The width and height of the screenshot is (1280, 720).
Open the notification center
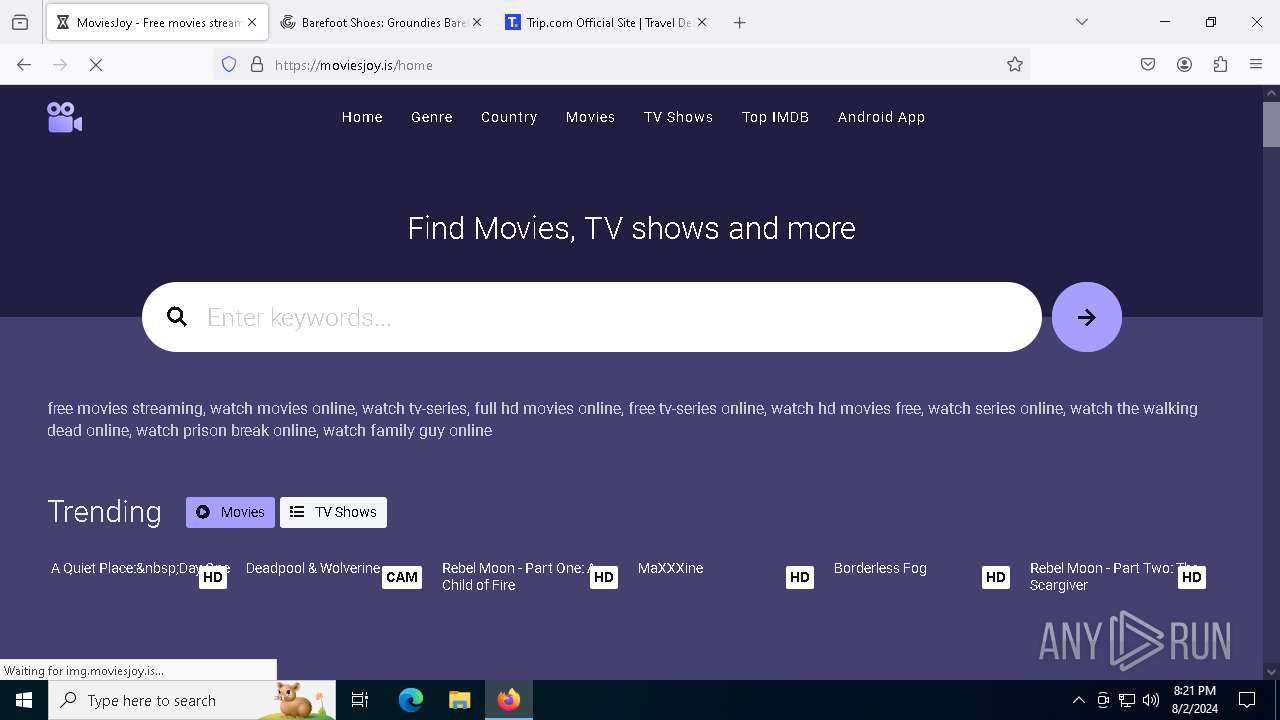1247,700
